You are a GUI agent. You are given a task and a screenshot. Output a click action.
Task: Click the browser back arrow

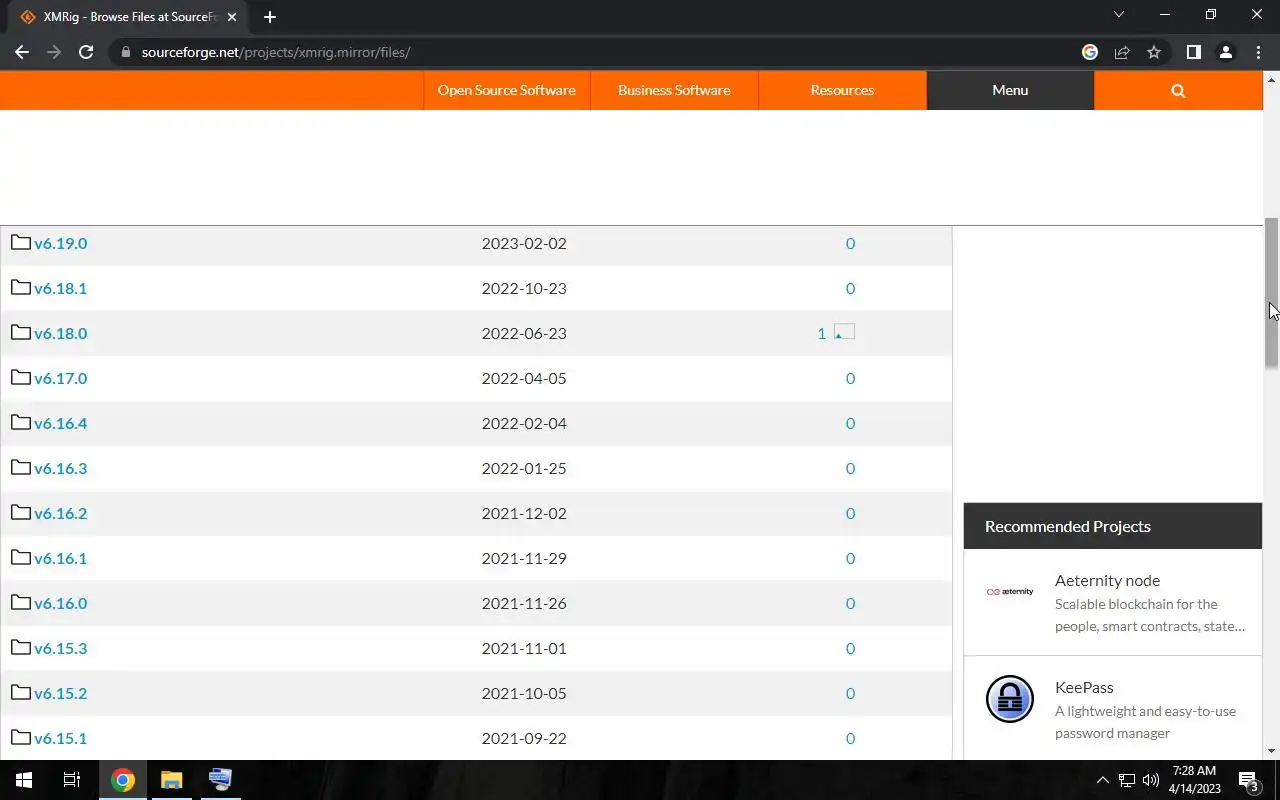22,52
